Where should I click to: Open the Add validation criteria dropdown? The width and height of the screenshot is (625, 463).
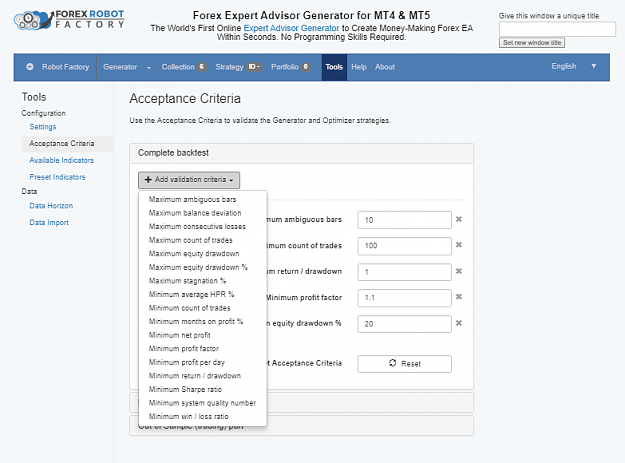pos(189,180)
